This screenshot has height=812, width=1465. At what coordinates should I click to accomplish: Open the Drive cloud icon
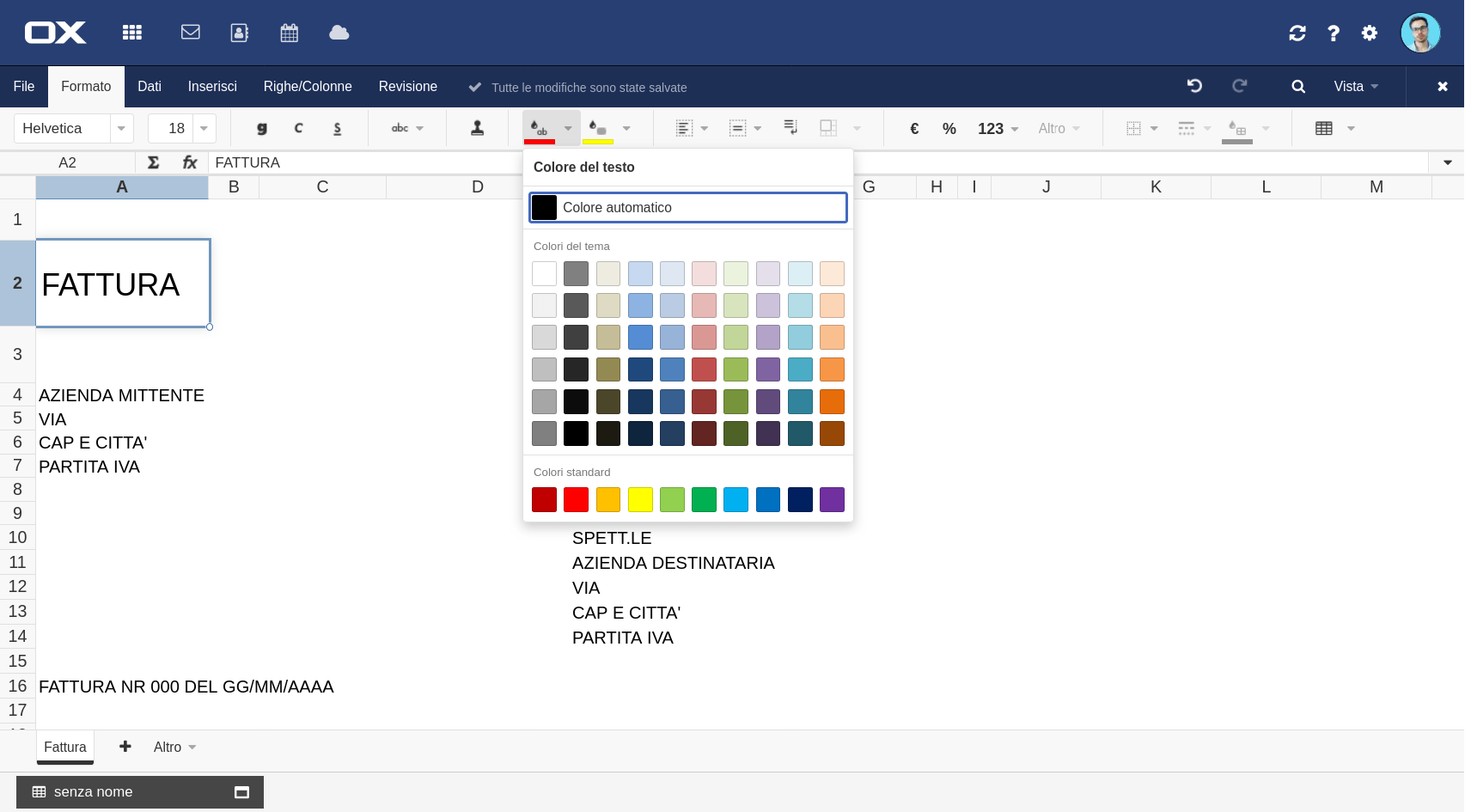pos(339,33)
